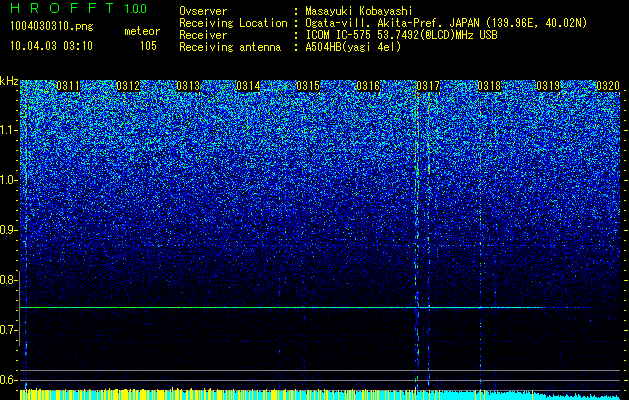Click the HROFFT 1.0.0 title text
Screen dimensions: 629x400
click(x=79, y=8)
